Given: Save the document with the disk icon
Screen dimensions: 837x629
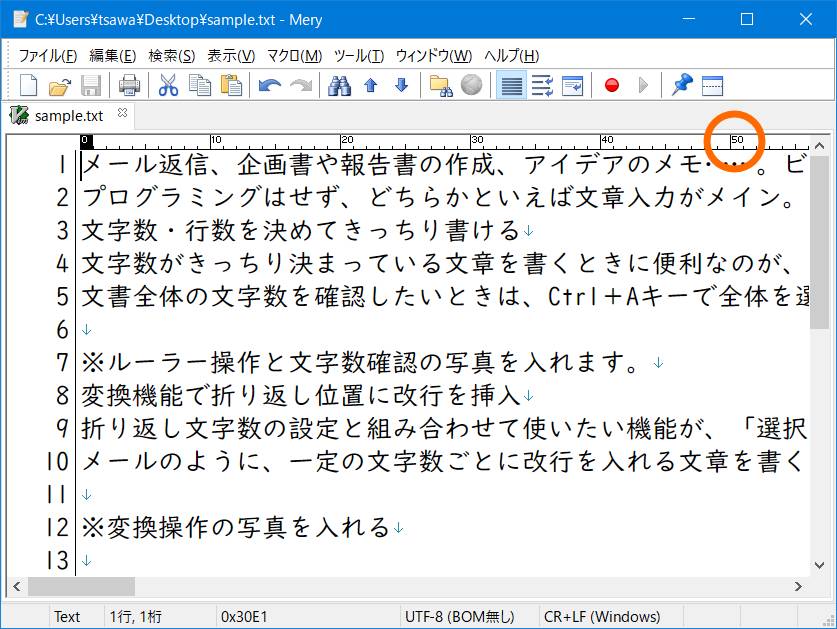Looking at the screenshot, I should coord(91,85).
